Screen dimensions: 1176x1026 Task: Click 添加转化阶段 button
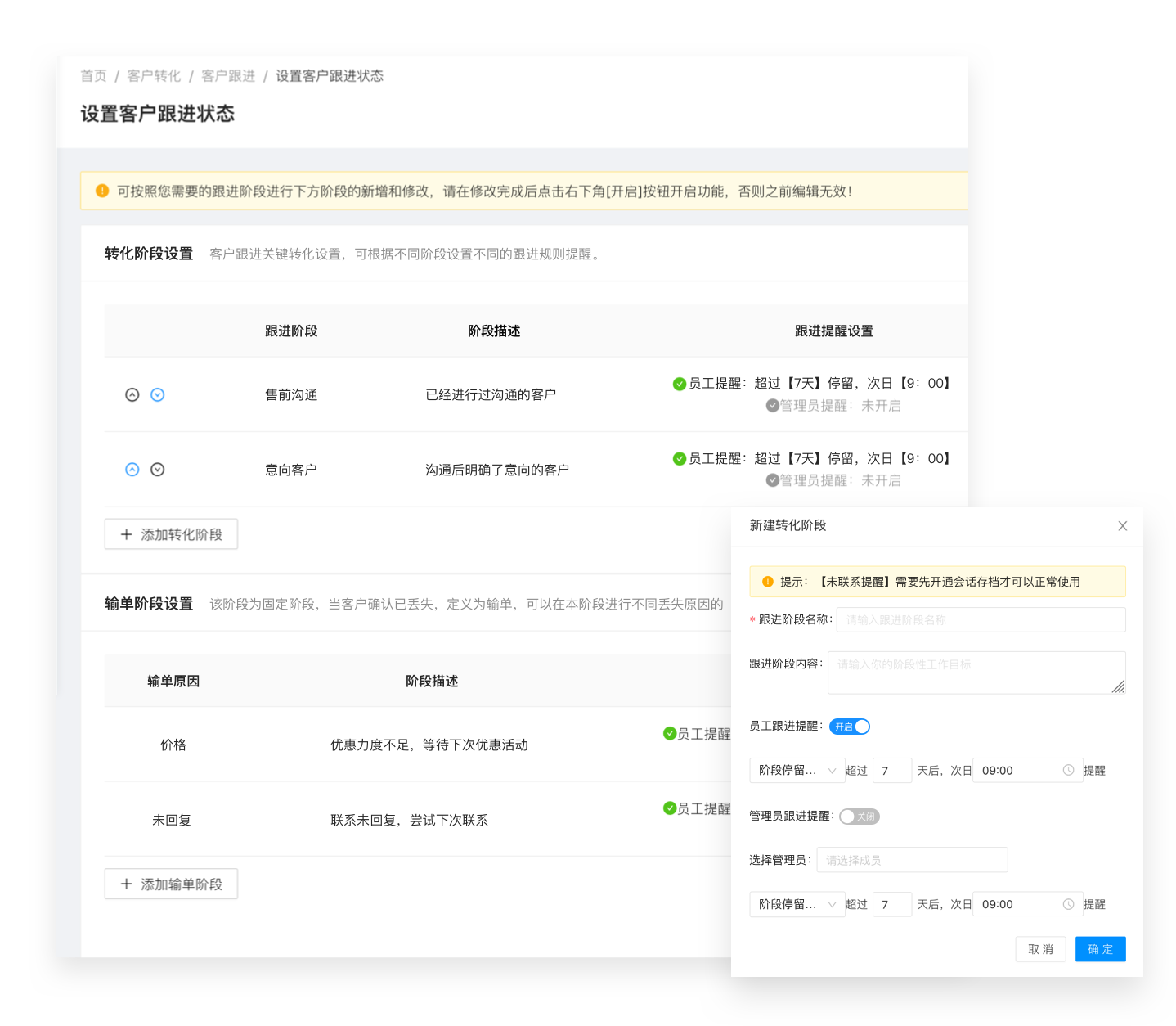171,534
